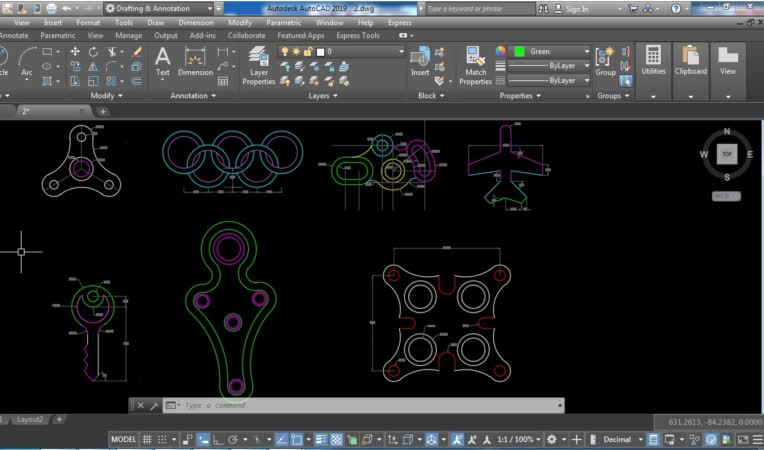Image resolution: width=764 pixels, height=450 pixels.
Task: Toggle polar tracking in status bar
Action: click(x=233, y=439)
